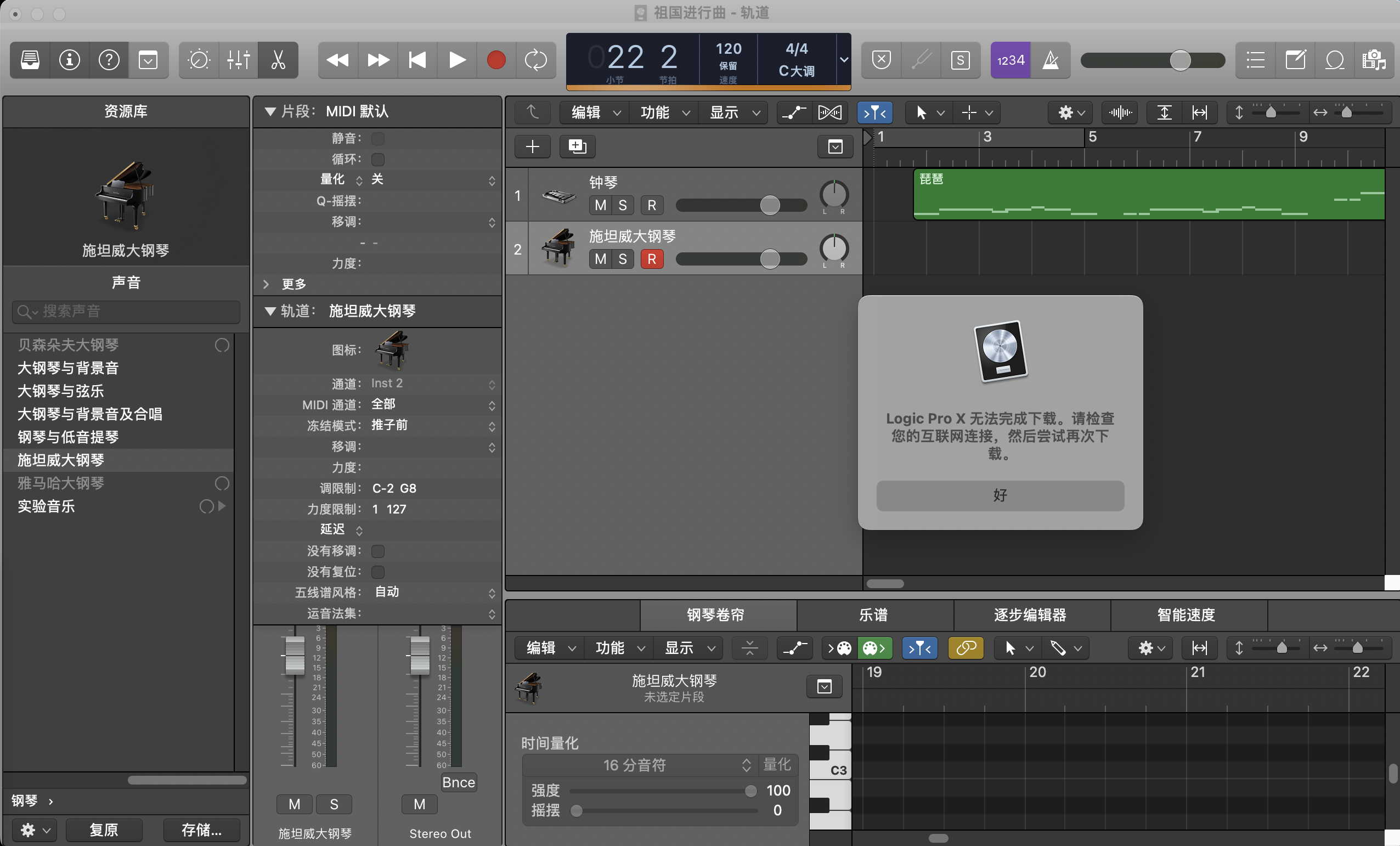Toggle Cycle mode in the transport bar

coord(535,60)
